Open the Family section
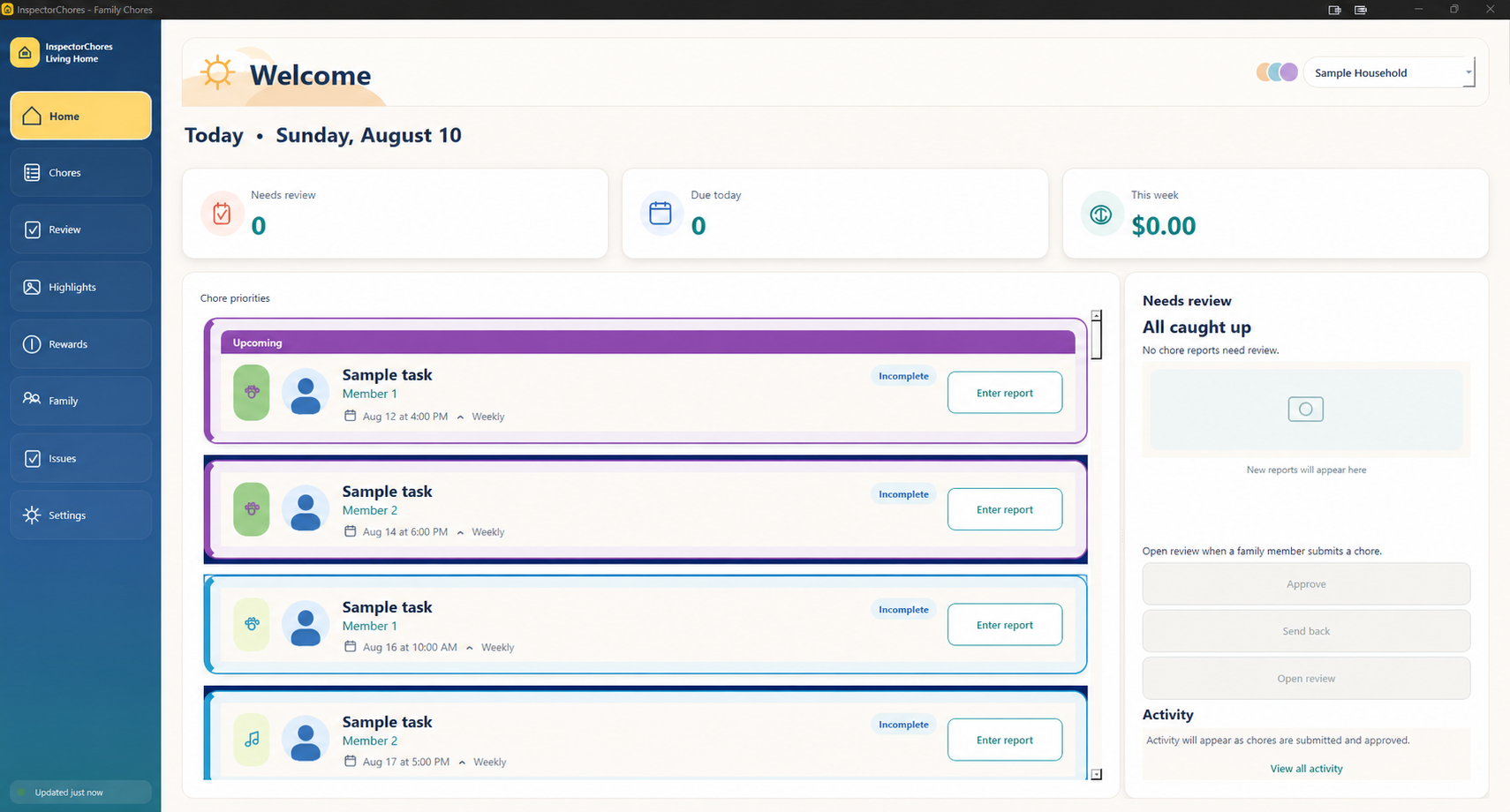The height and width of the screenshot is (812, 1510). pyautogui.click(x=80, y=401)
